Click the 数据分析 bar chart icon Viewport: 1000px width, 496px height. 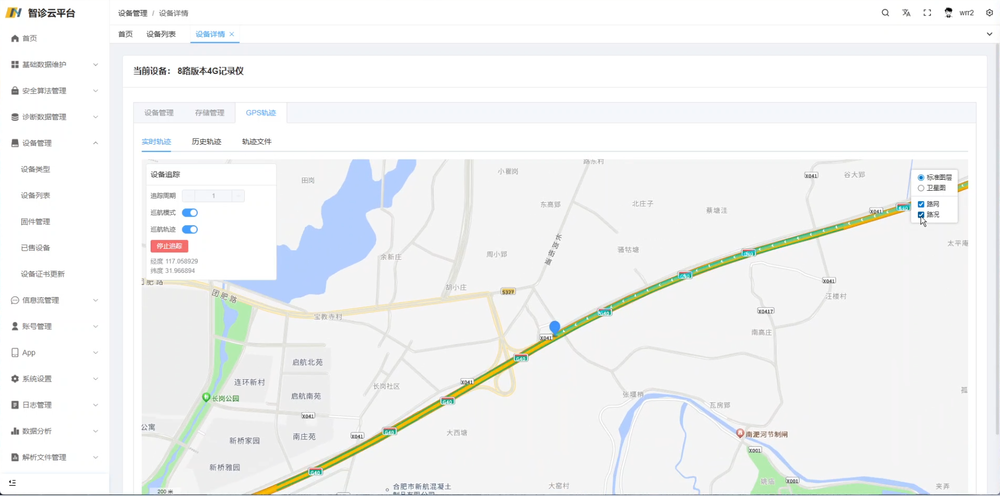[x=15, y=430]
